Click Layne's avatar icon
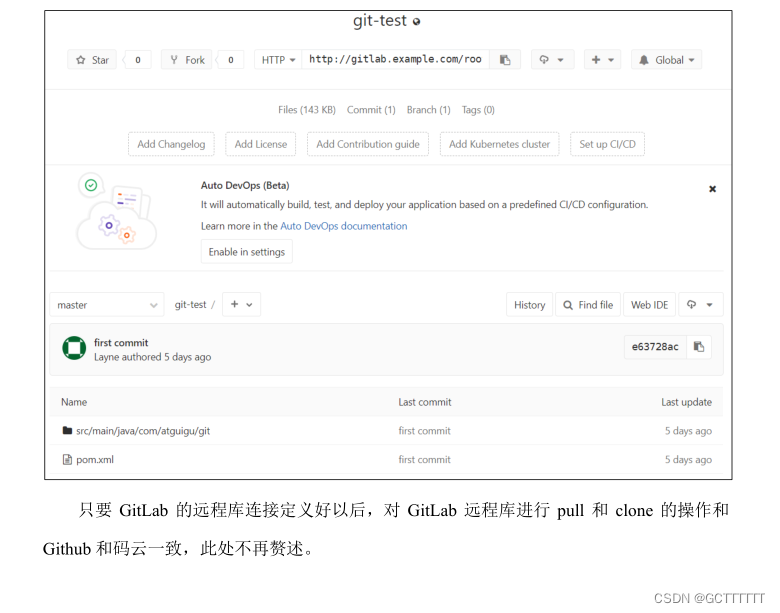 [x=74, y=348]
